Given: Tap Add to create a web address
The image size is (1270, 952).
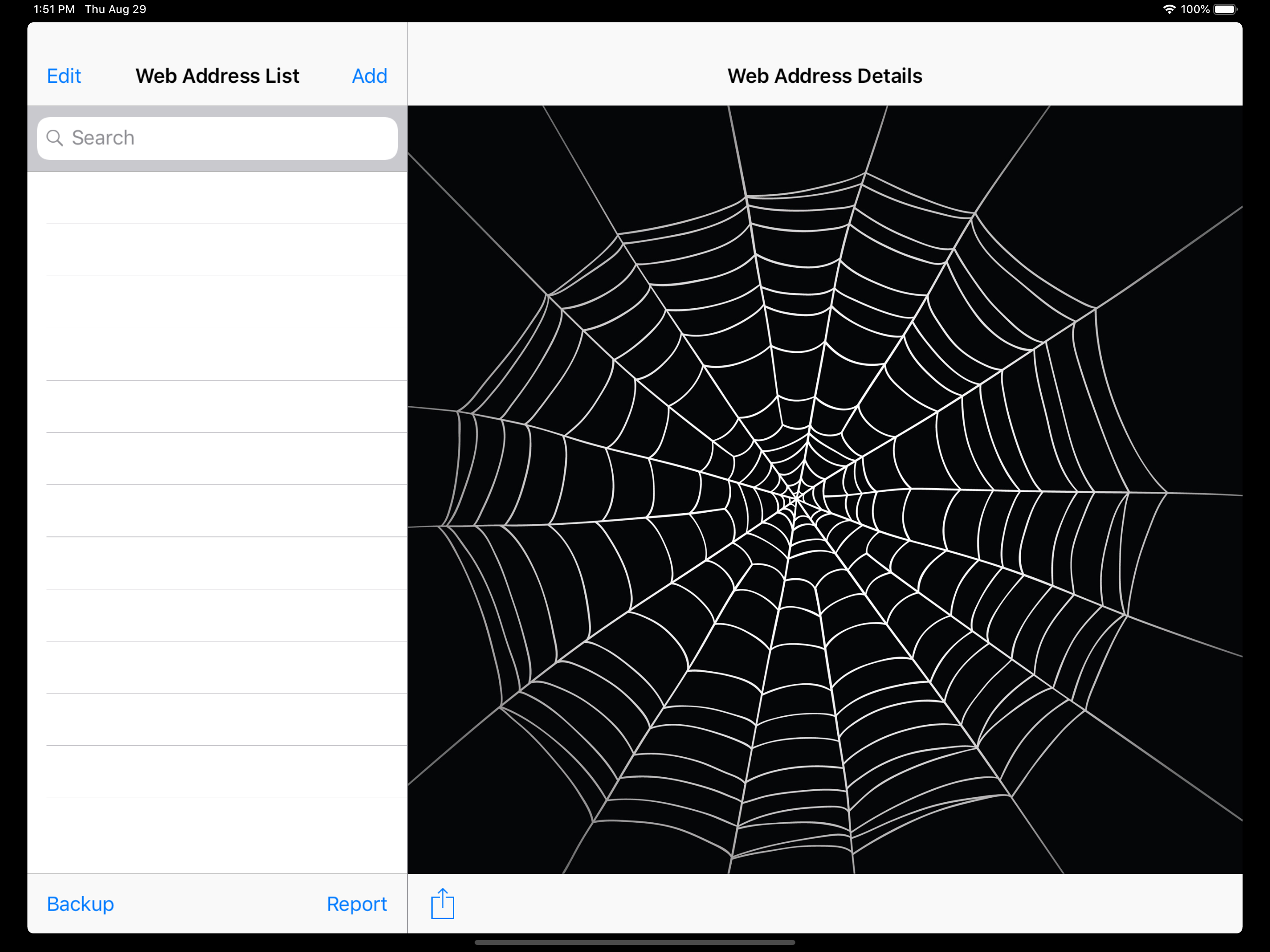Looking at the screenshot, I should pyautogui.click(x=369, y=76).
